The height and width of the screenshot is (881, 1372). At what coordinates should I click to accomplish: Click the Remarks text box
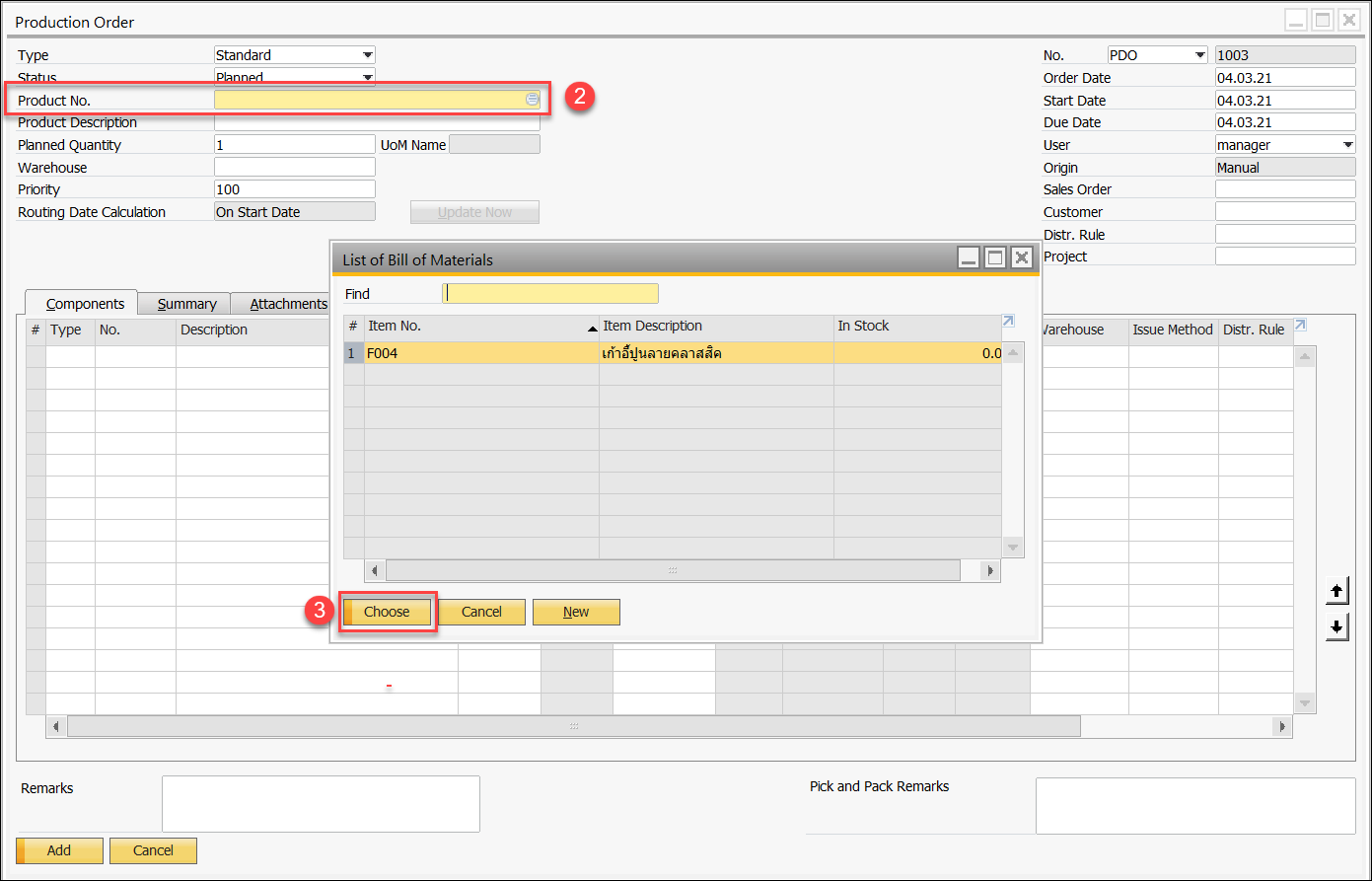click(x=321, y=803)
